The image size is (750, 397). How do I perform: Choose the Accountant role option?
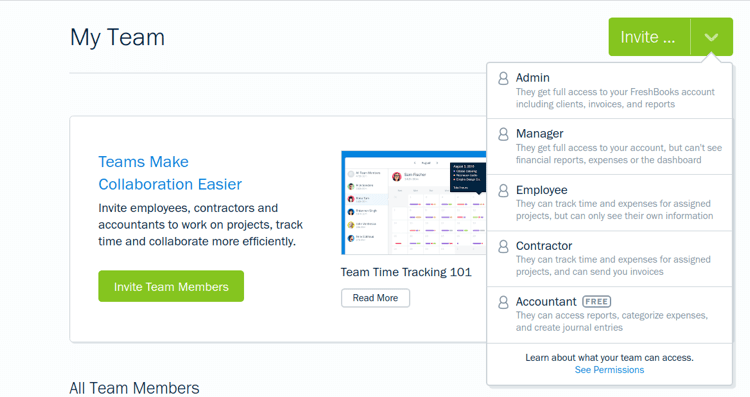click(609, 315)
